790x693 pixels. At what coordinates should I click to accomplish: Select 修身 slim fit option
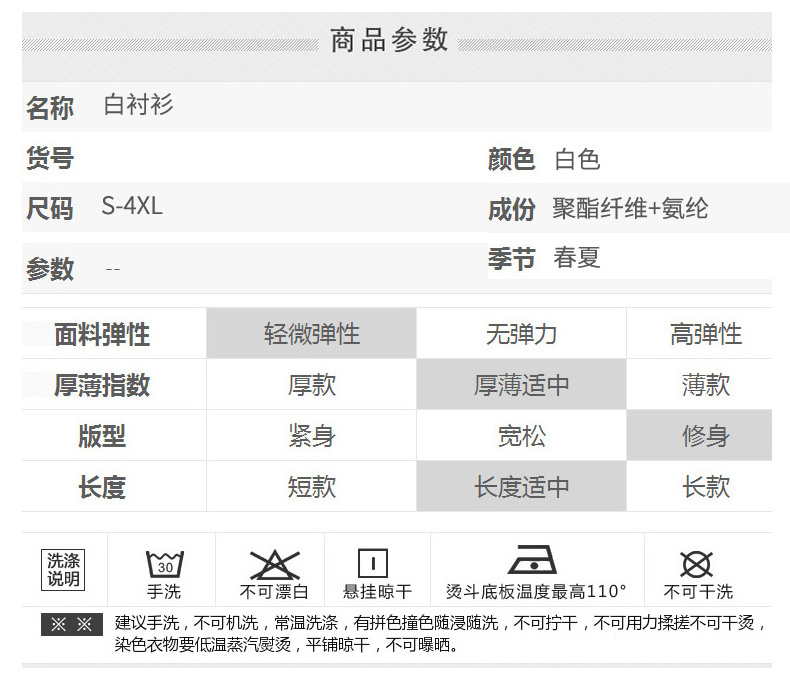(705, 436)
